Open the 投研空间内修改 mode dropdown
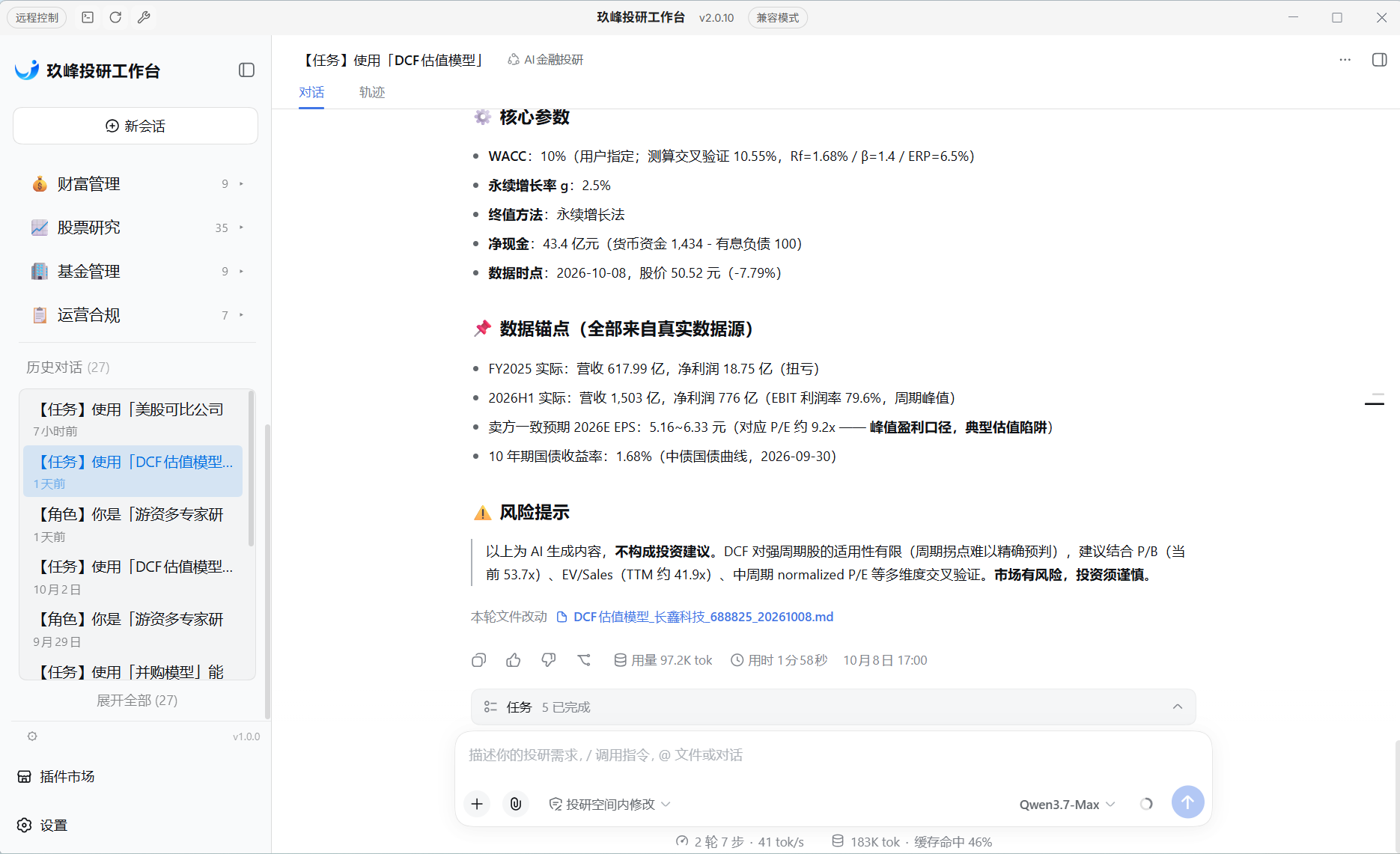This screenshot has height=854, width=1400. (x=609, y=805)
